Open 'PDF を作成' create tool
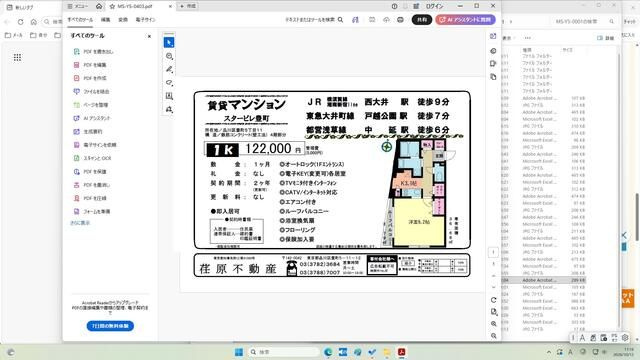The height and width of the screenshot is (360, 640). 90,78
